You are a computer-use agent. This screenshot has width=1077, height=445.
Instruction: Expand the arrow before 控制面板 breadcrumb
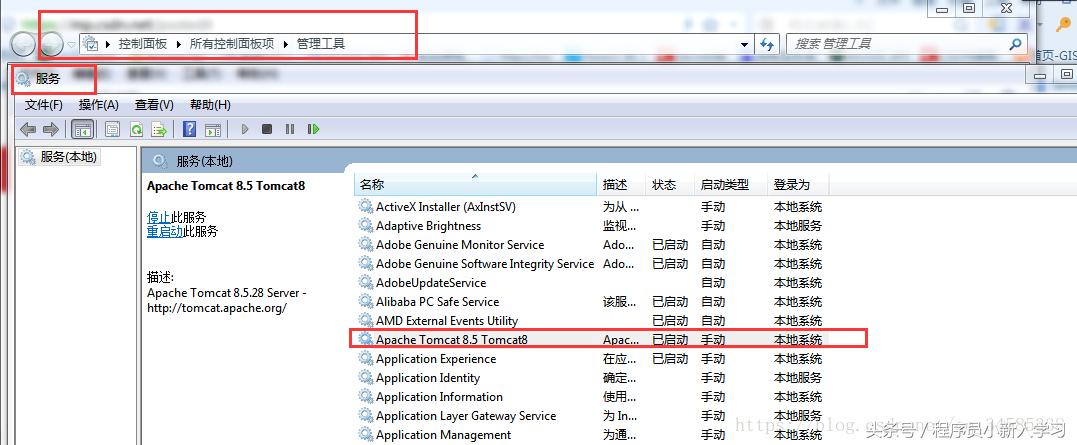coord(109,44)
